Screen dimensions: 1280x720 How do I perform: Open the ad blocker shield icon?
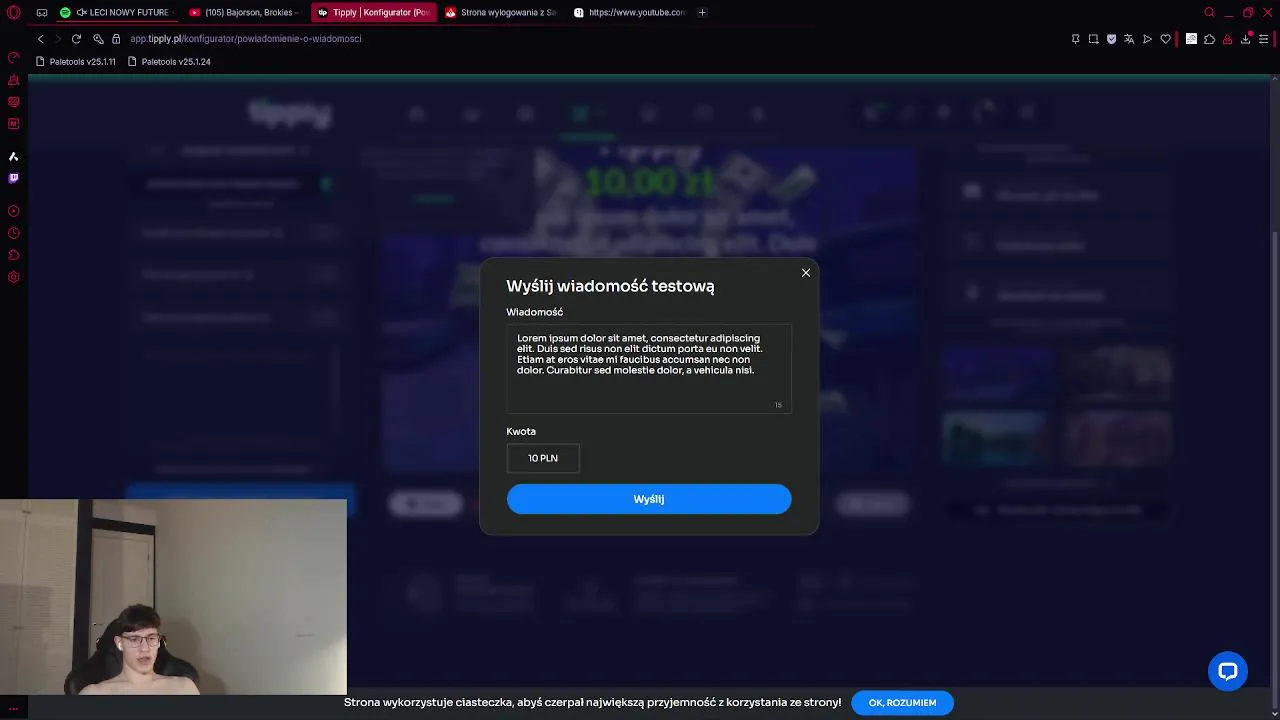coord(1111,39)
